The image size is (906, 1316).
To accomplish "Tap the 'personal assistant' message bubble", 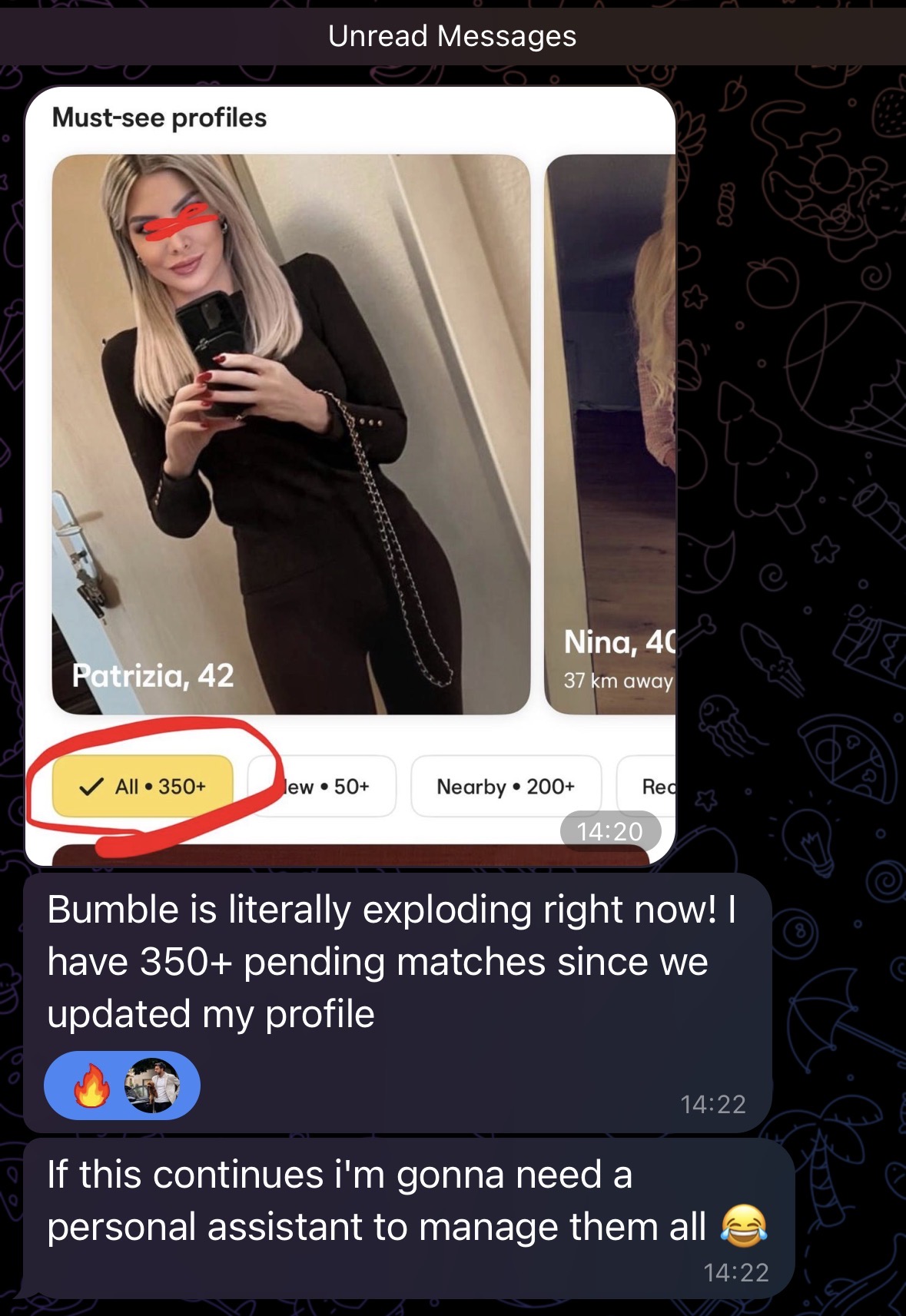I will pyautogui.click(x=409, y=1218).
